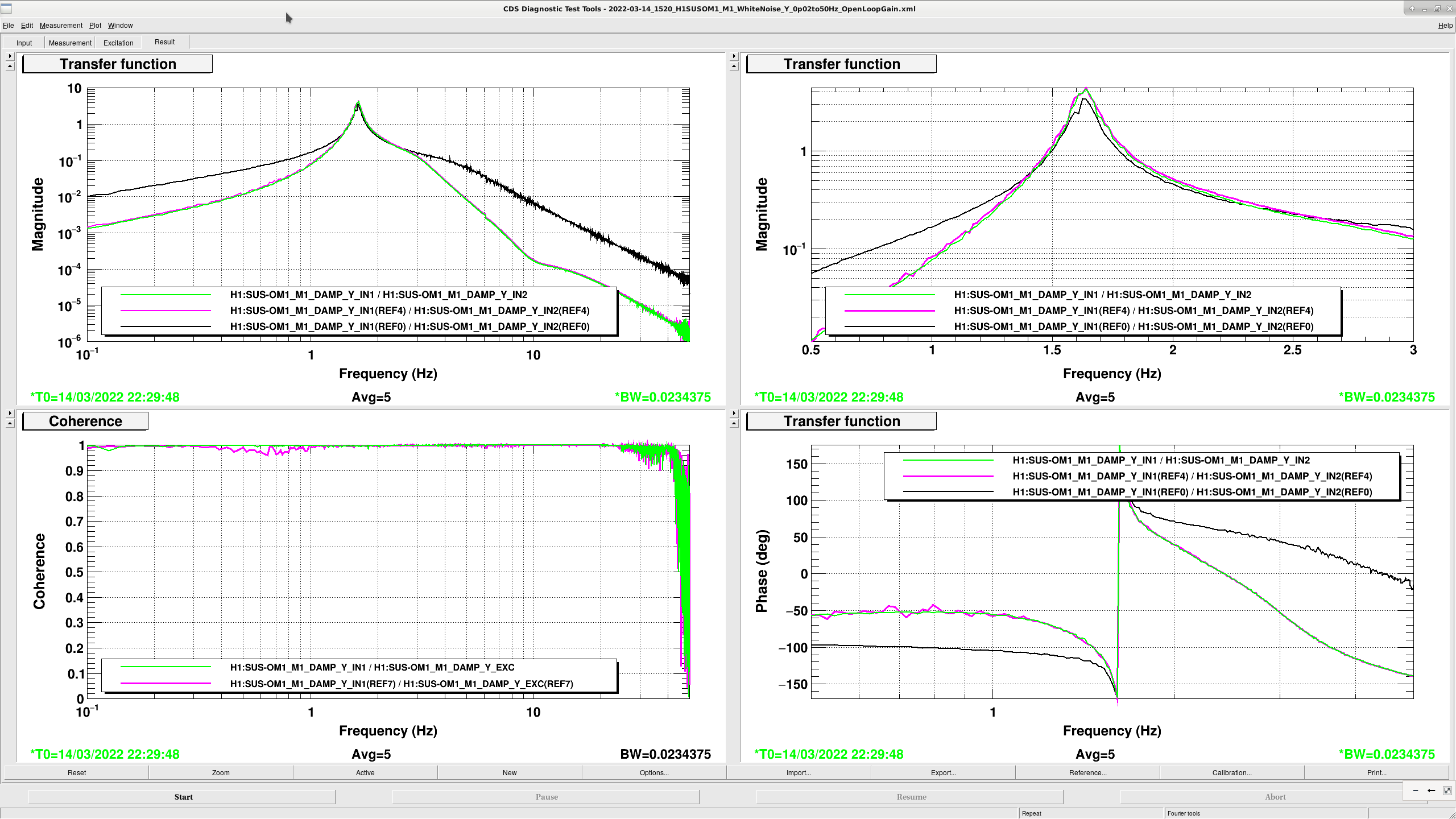Click up-arrow button beside bottom-right phase plot
The width and height of the screenshot is (1456, 819).
click(734, 424)
